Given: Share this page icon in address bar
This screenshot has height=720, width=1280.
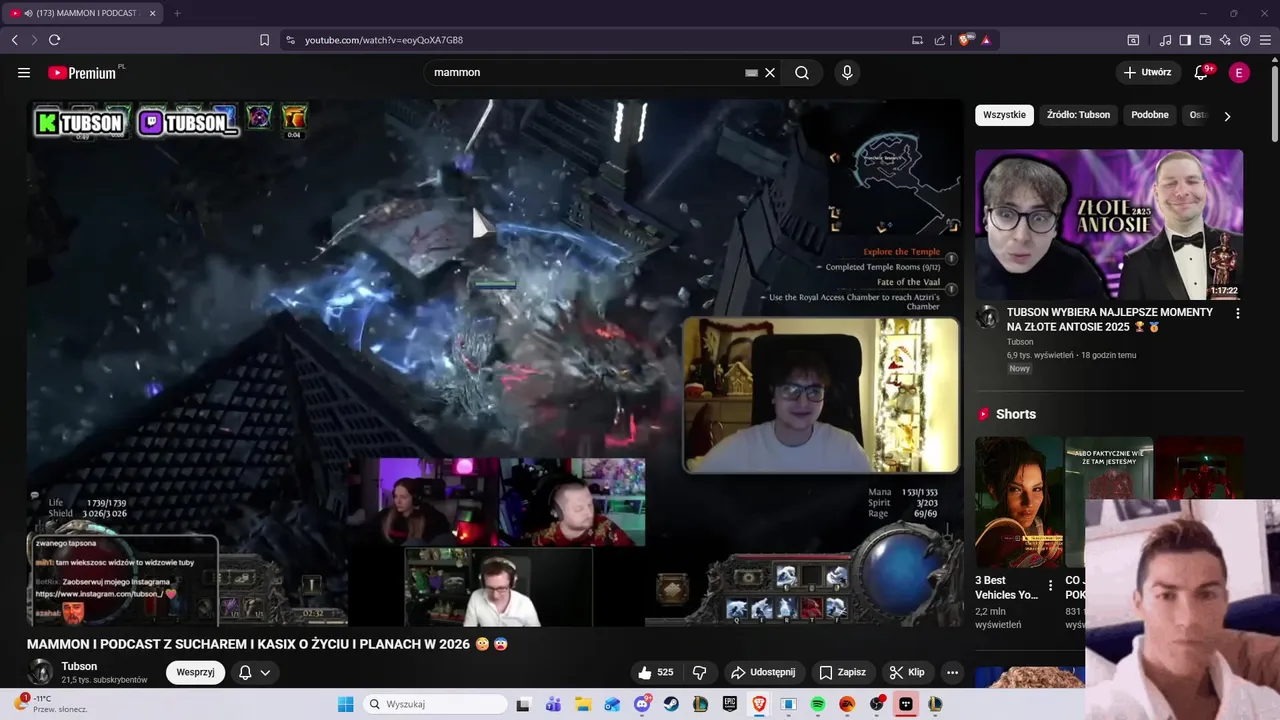Looking at the screenshot, I should click(x=940, y=40).
